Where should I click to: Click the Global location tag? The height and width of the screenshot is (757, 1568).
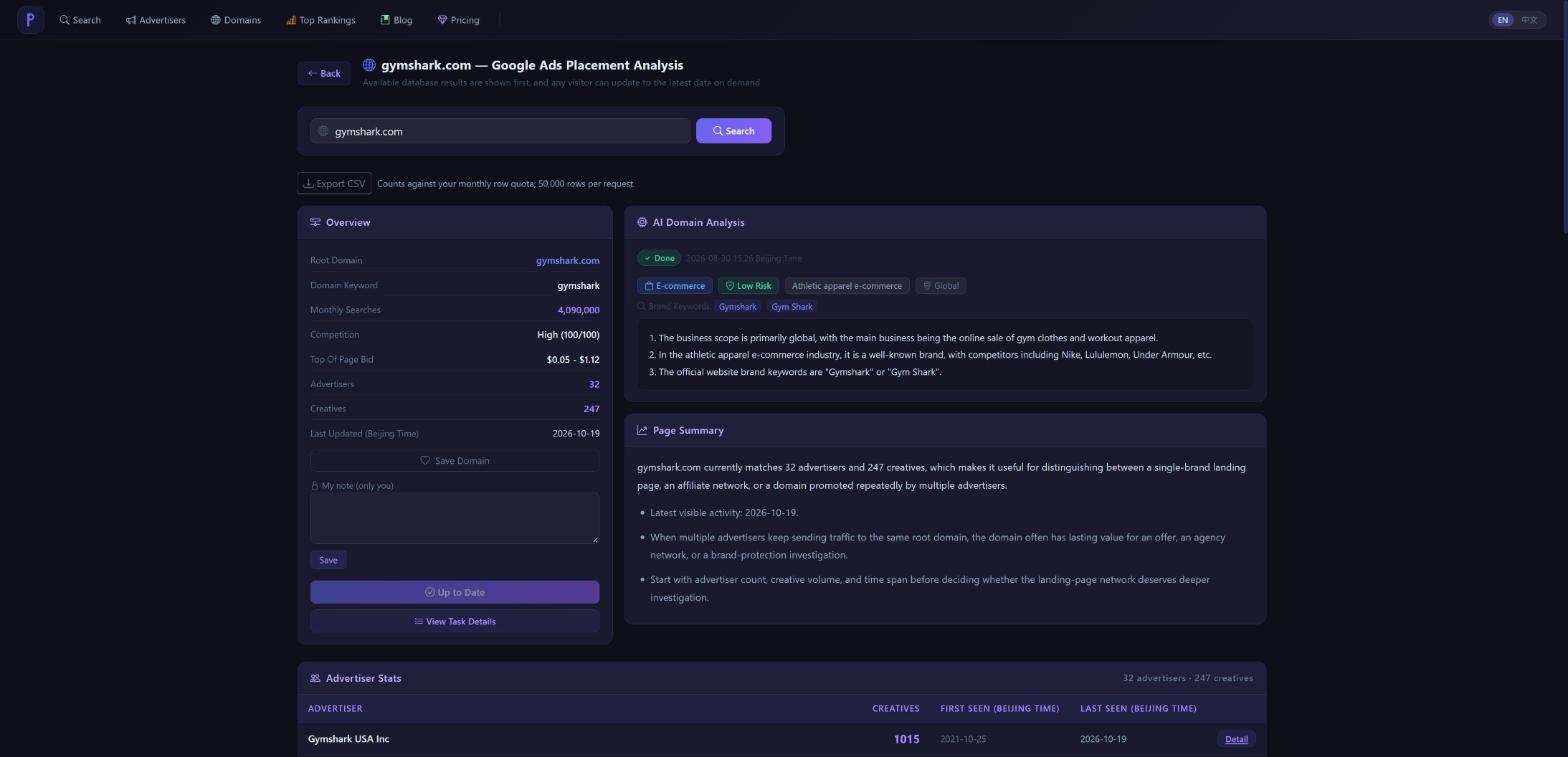(x=940, y=286)
